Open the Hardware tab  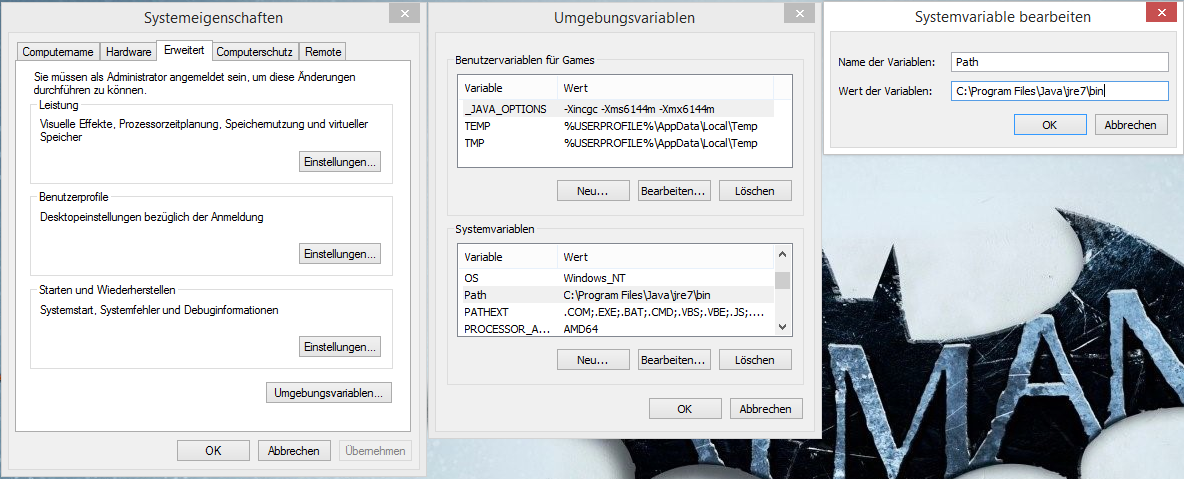(128, 52)
